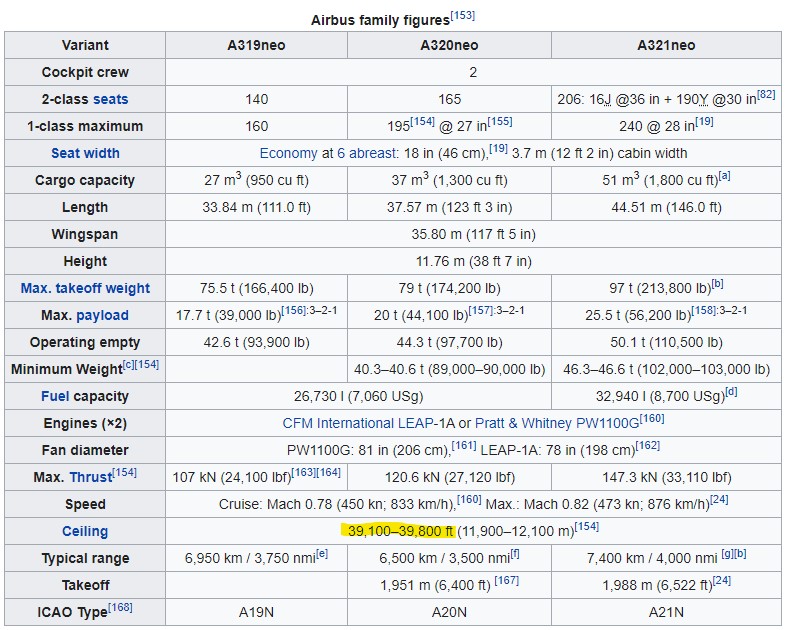Follow the 'Pratt & Whitney PW1100G' link

click(x=557, y=424)
